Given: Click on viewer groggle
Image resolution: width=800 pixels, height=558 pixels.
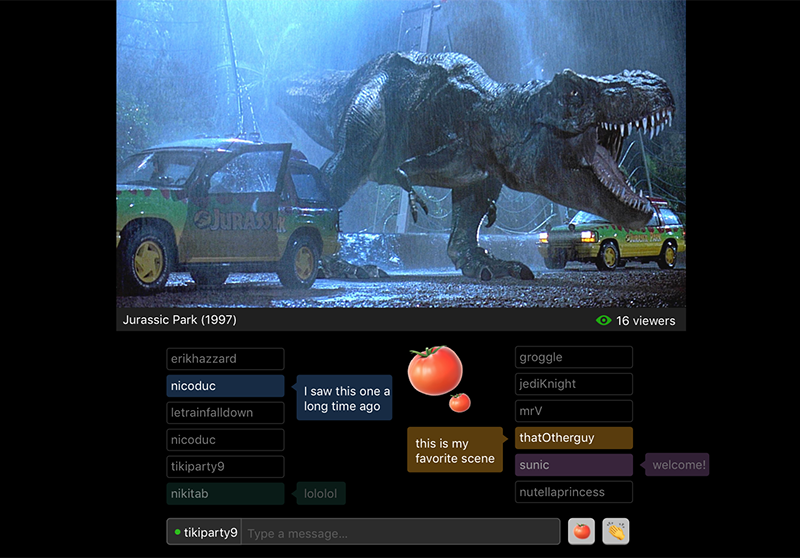Looking at the screenshot, I should 573,357.
